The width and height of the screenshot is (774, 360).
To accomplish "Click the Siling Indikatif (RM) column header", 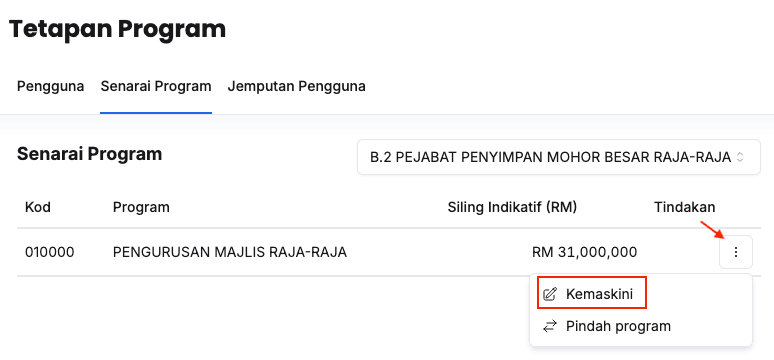I will tap(512, 207).
